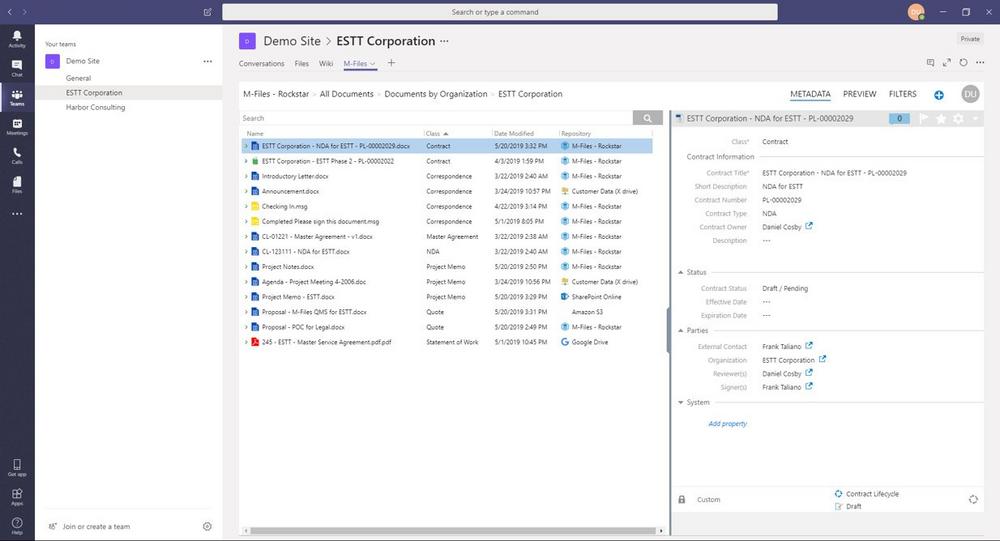1000x541 pixels.
Task: Open Calls in the Teams sidebar
Action: (x=17, y=156)
